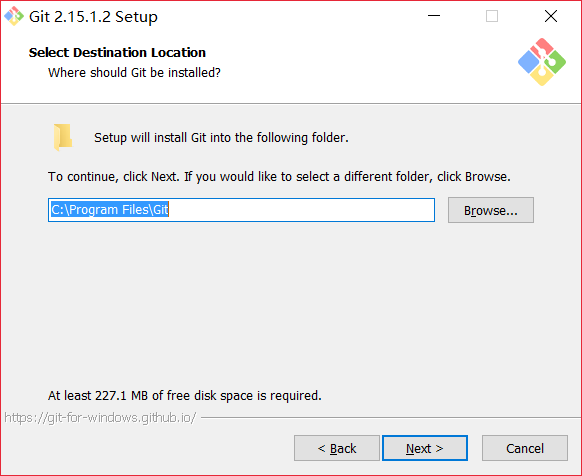Click the separator line beside the URL

click(391, 418)
